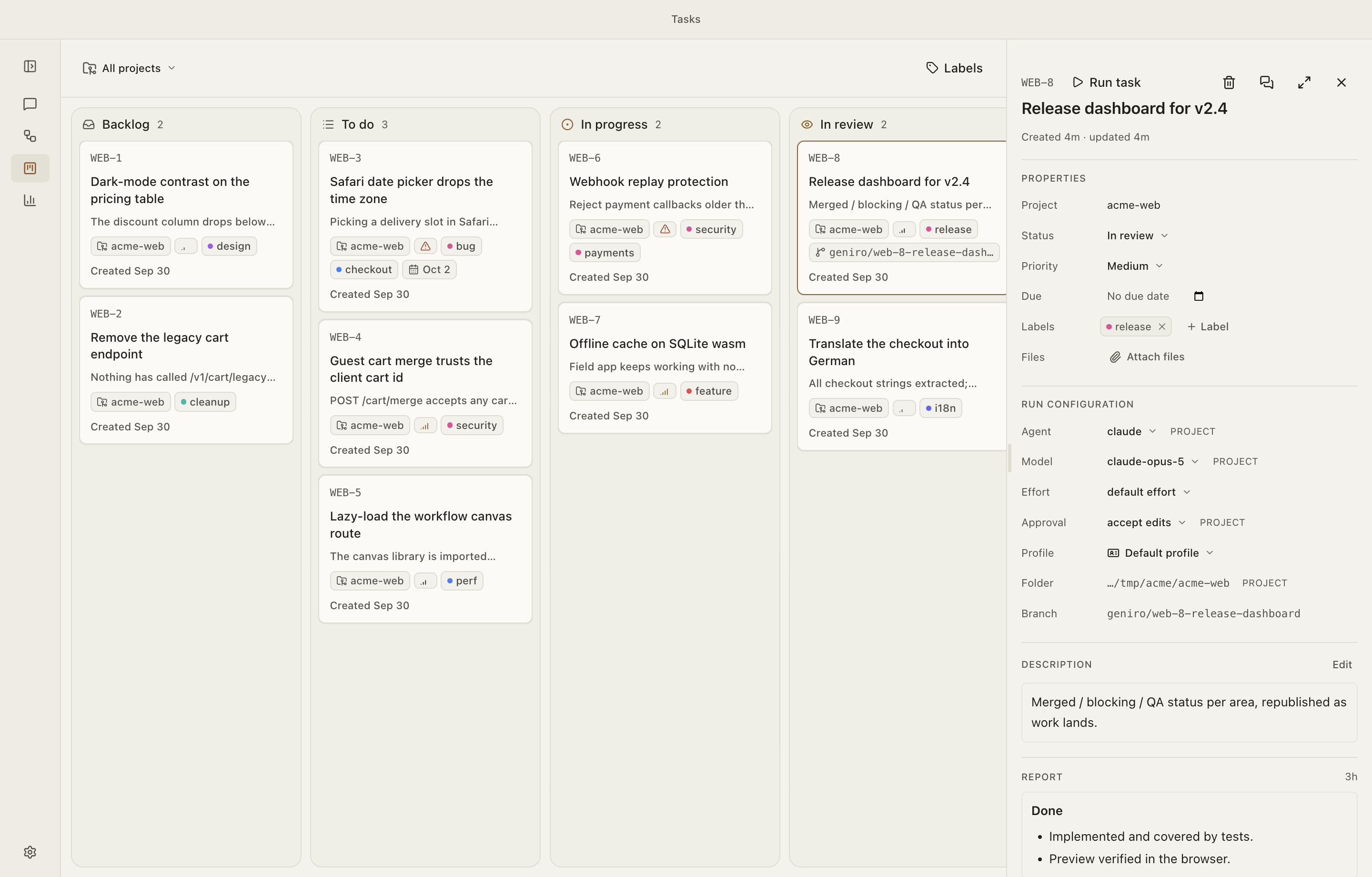This screenshot has height=877, width=1372.
Task: Open Webhook replay protection card
Action: click(x=665, y=217)
